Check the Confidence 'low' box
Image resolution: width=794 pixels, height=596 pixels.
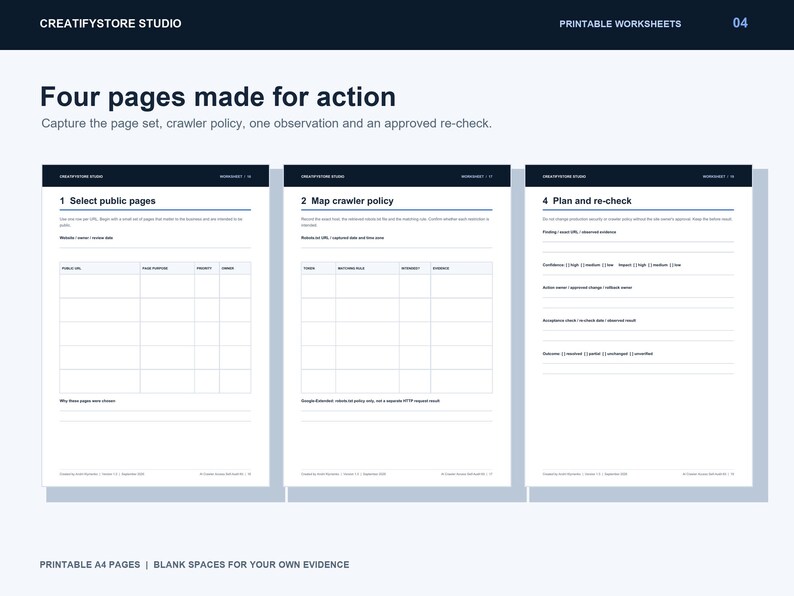(x=604, y=265)
